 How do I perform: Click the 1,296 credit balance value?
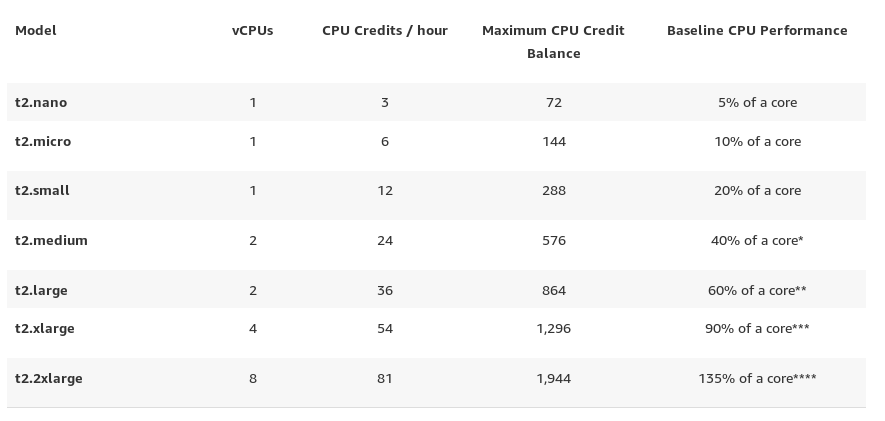click(x=553, y=328)
